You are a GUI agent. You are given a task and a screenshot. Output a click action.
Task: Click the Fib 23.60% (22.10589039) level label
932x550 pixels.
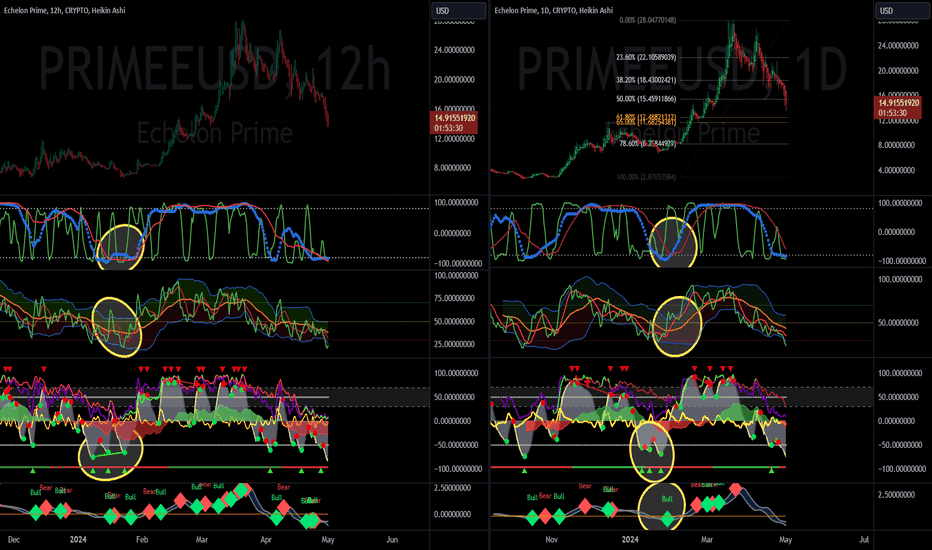tap(646, 57)
